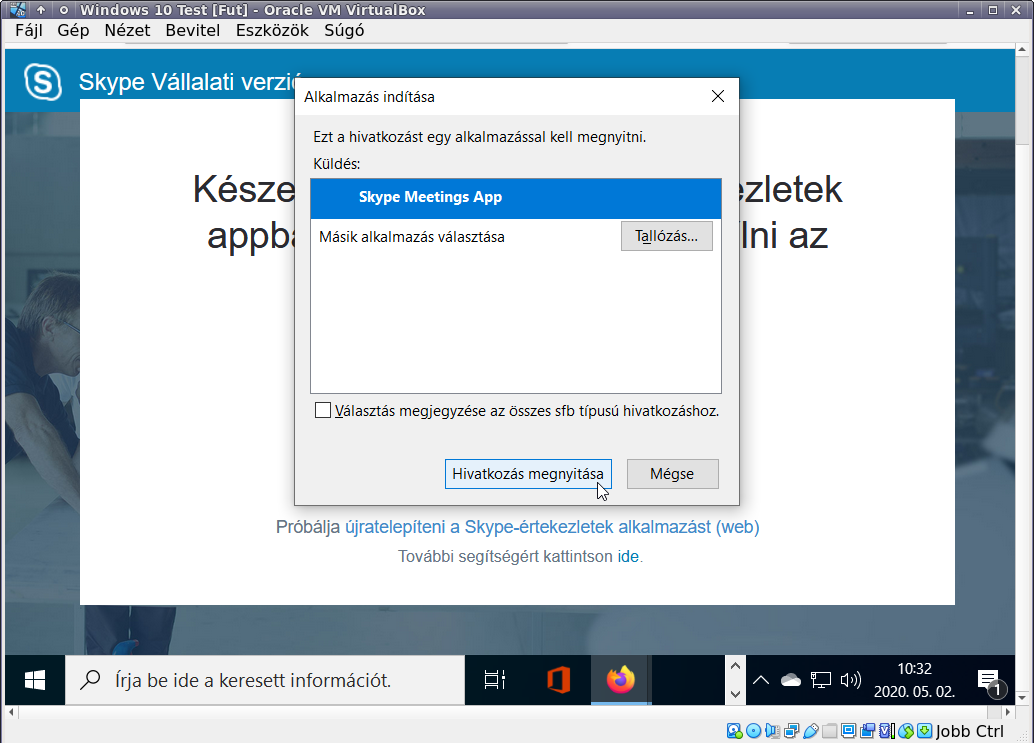Click the titlebar circle (sticky) icon
This screenshot has height=743, width=1034.
pyautogui.click(x=64, y=10)
